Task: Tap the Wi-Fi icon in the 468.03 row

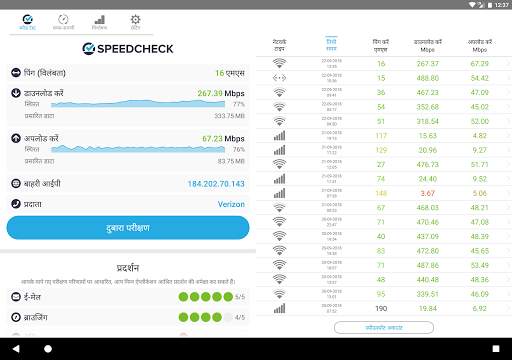Action: tap(279, 208)
